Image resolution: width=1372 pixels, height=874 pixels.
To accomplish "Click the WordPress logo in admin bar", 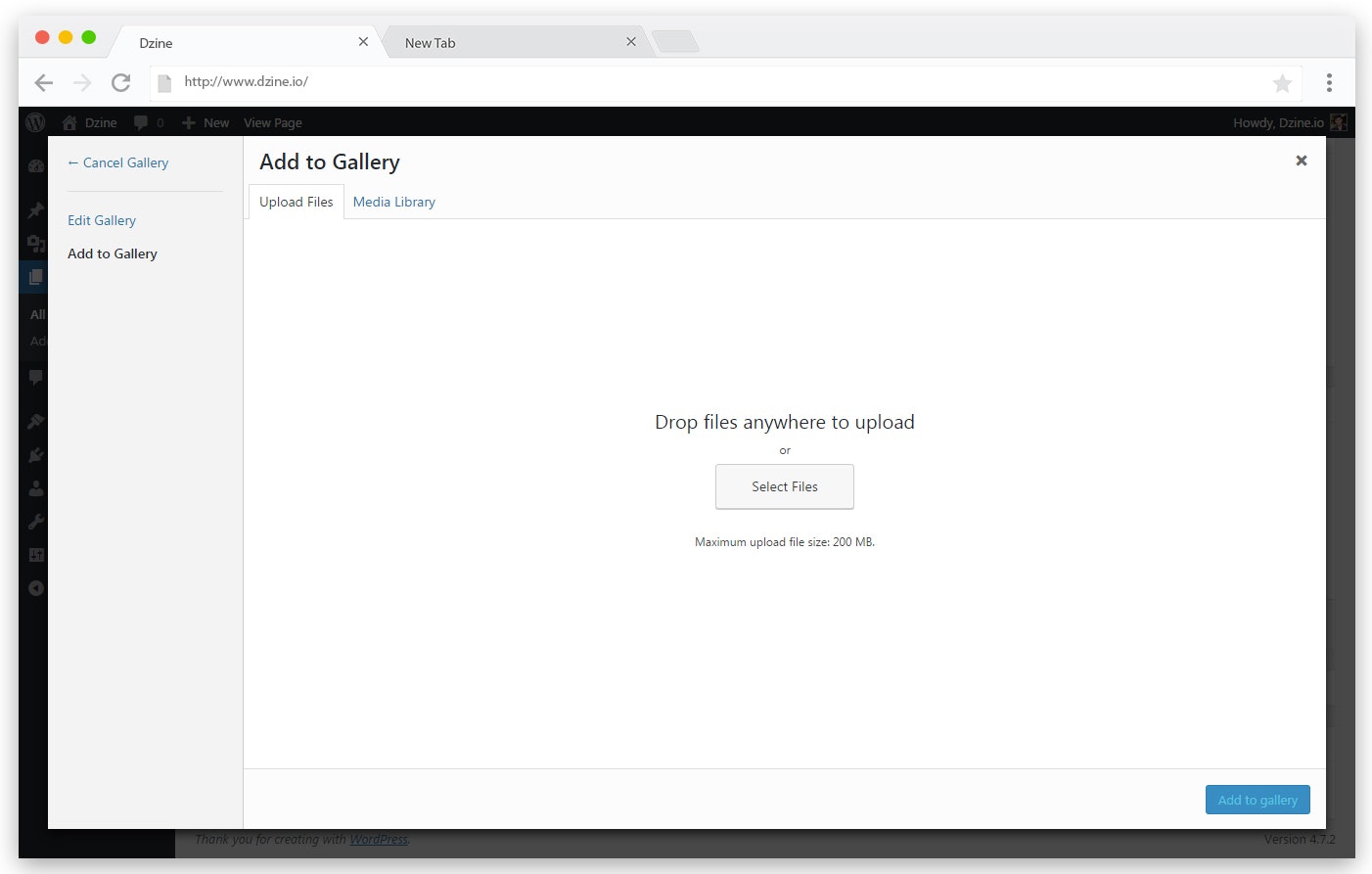I will pos(35,122).
